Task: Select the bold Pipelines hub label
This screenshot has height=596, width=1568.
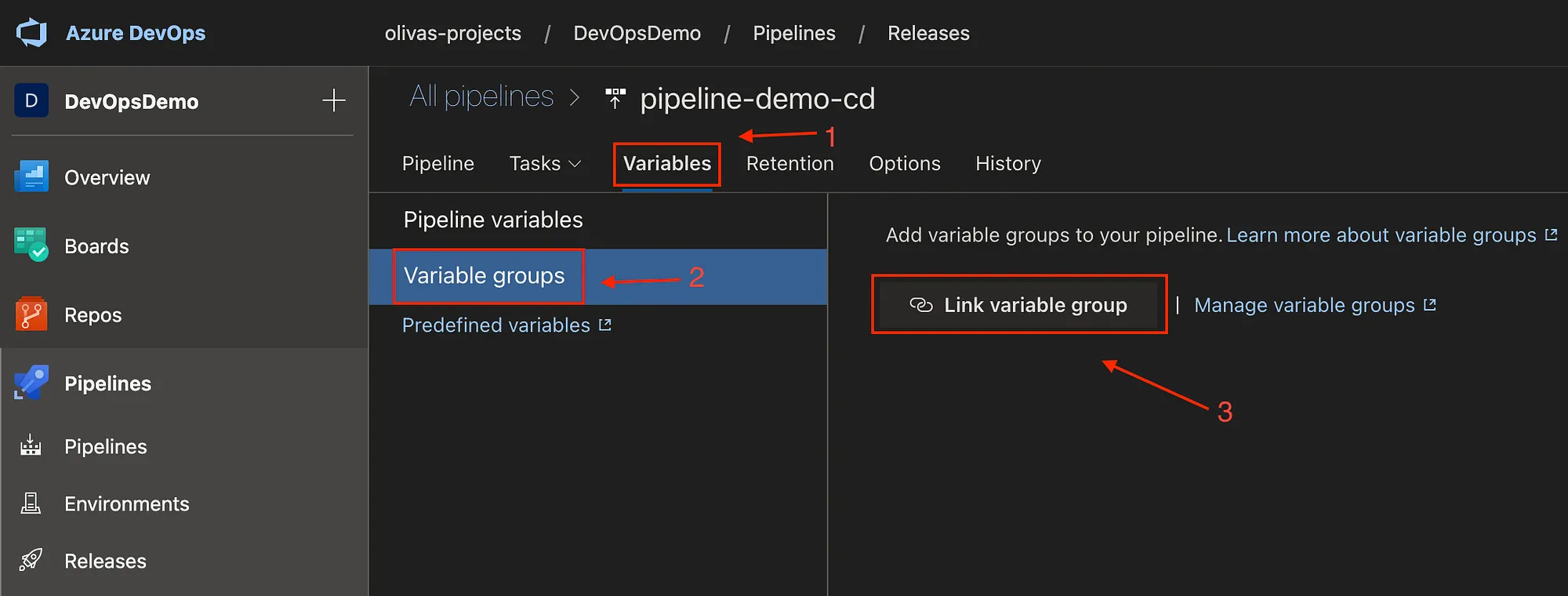Action: pos(108,383)
